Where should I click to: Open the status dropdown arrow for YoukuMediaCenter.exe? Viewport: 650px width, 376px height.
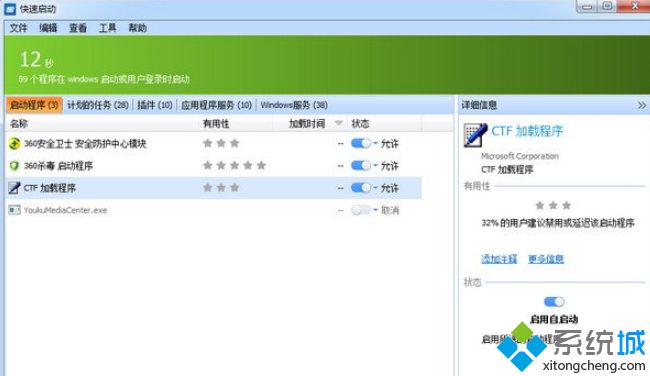[x=376, y=210]
